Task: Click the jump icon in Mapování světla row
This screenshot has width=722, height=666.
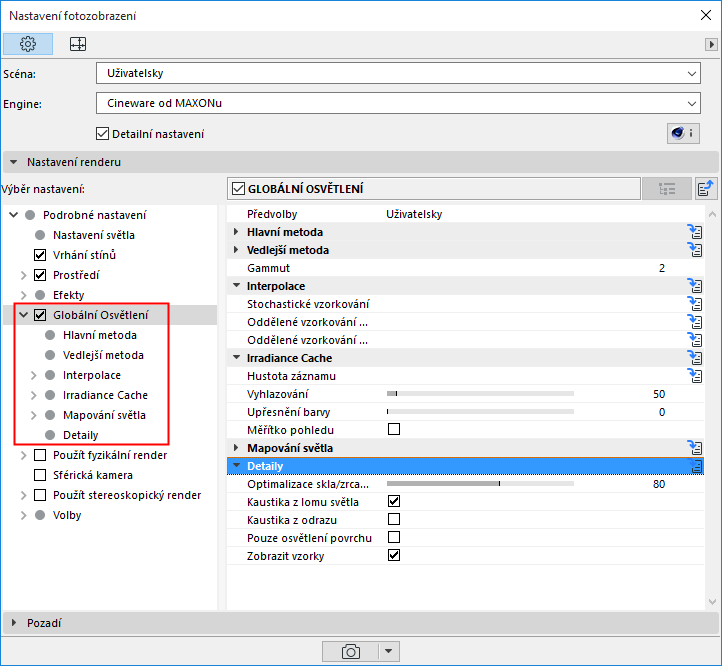Action: click(695, 448)
